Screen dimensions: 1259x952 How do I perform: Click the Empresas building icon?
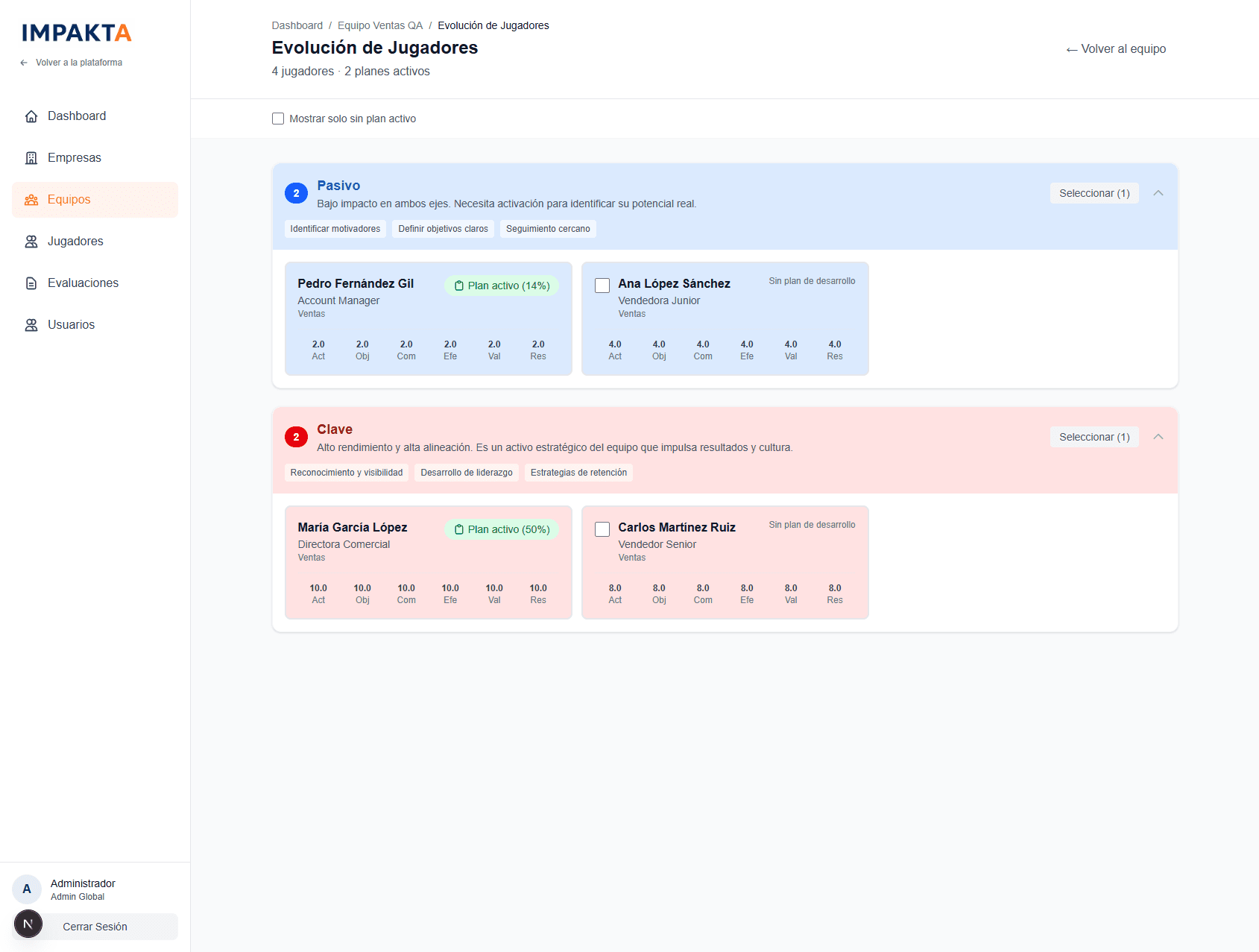click(31, 158)
